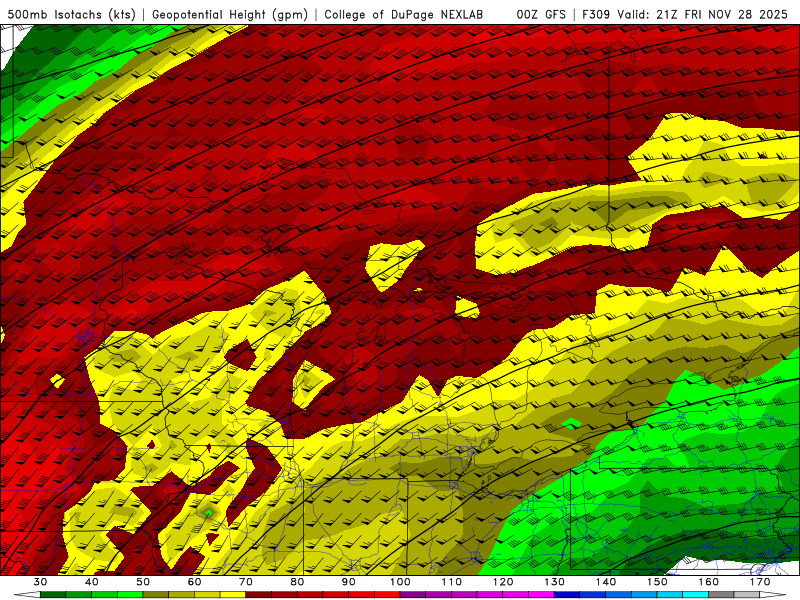Click the '170' label on the color scale
The height and width of the screenshot is (600, 800).
pyautogui.click(x=760, y=582)
